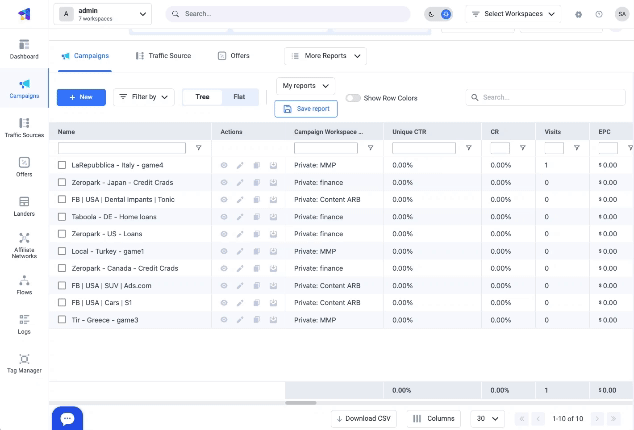Jump to the last page arrow
Screen dimensions: 634x430
[x=613, y=419]
